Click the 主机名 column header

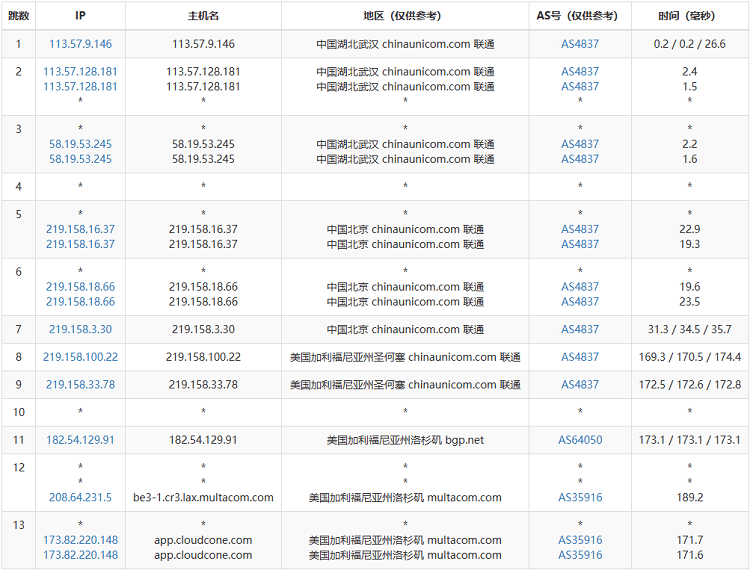pyautogui.click(x=203, y=16)
